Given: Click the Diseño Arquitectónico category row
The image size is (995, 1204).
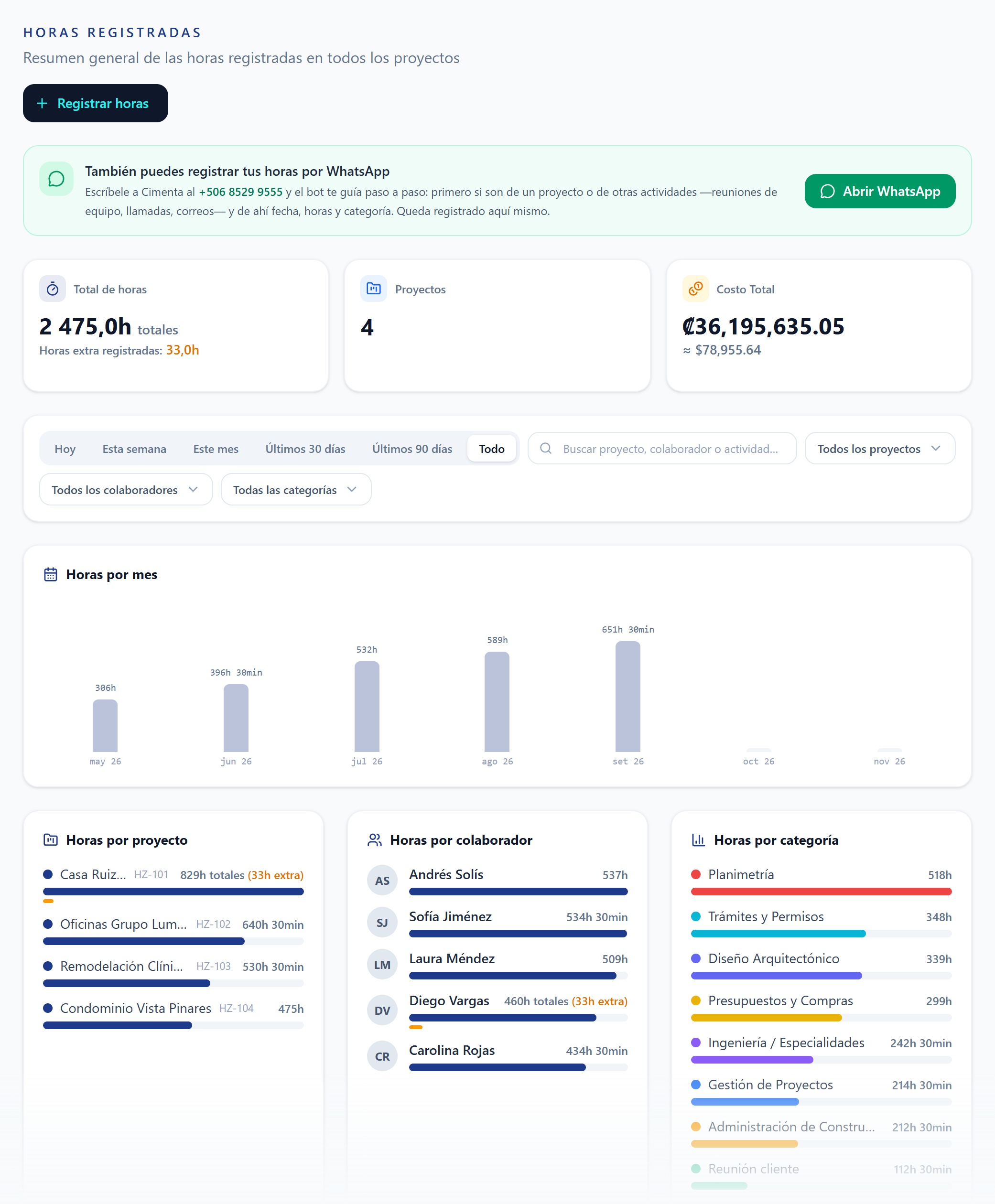Looking at the screenshot, I should click(x=821, y=966).
